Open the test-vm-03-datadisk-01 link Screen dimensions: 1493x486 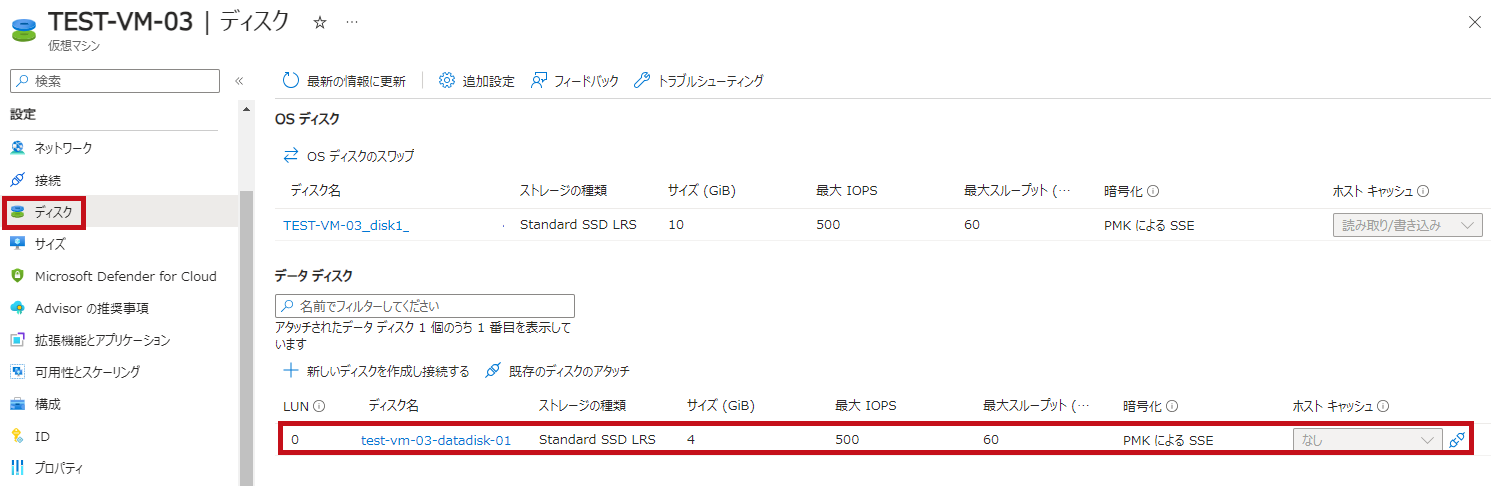(436, 440)
